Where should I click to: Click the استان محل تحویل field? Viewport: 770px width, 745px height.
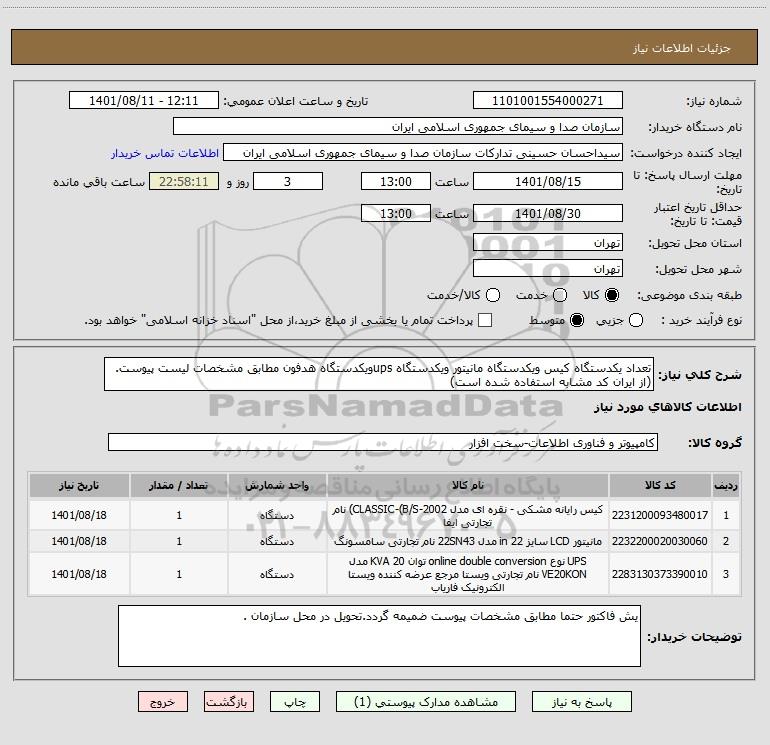point(548,242)
